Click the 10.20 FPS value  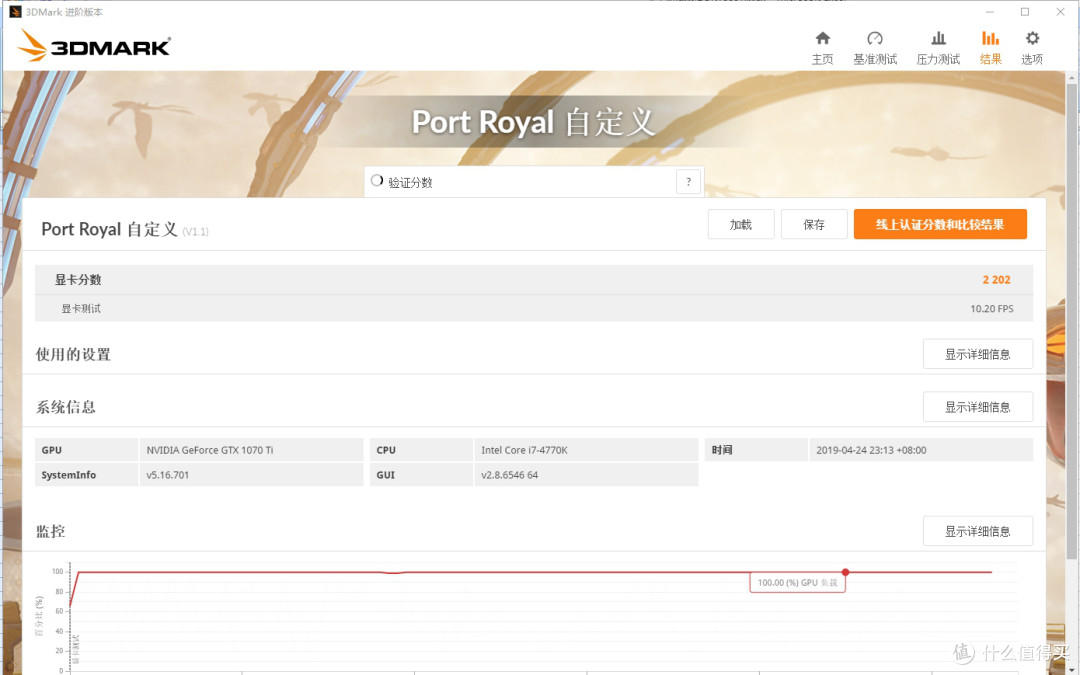tap(992, 309)
